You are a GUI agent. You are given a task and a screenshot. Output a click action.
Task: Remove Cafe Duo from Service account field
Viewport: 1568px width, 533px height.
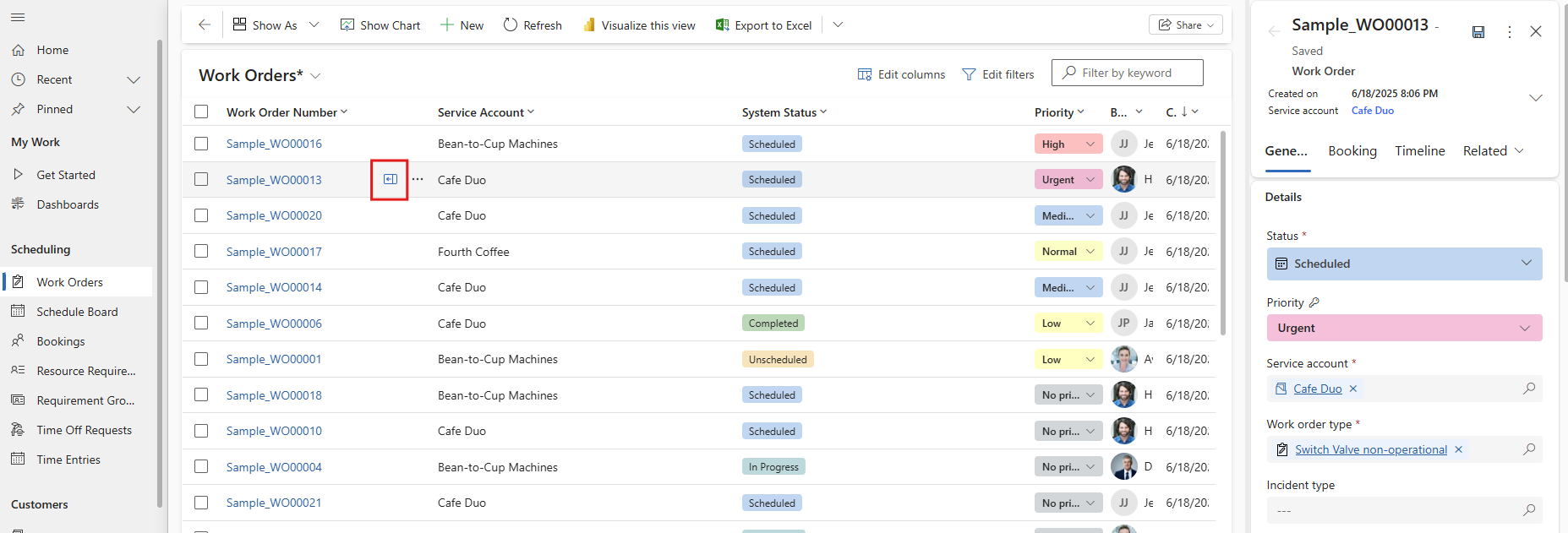pyautogui.click(x=1353, y=389)
